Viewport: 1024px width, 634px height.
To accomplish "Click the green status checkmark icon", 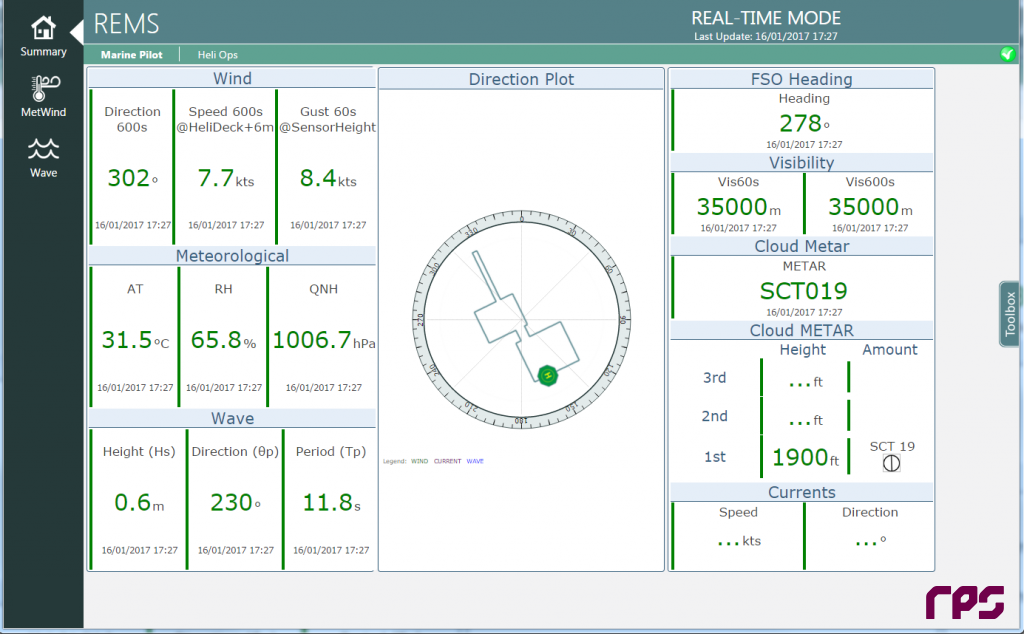I will point(1007,54).
